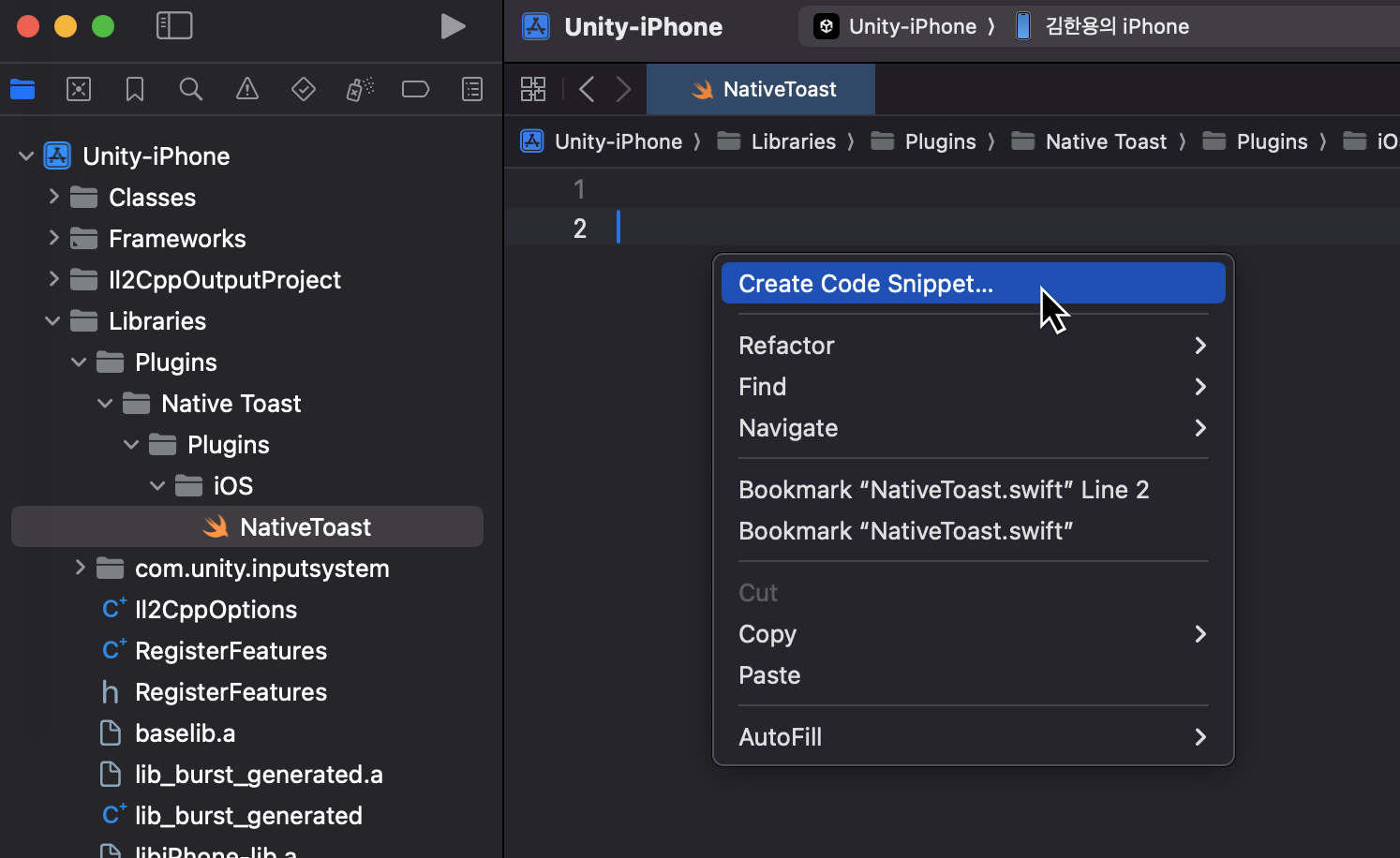Image resolution: width=1400 pixels, height=858 pixels.
Task: Open the lib_burst_generated C++ file
Action: tap(248, 815)
